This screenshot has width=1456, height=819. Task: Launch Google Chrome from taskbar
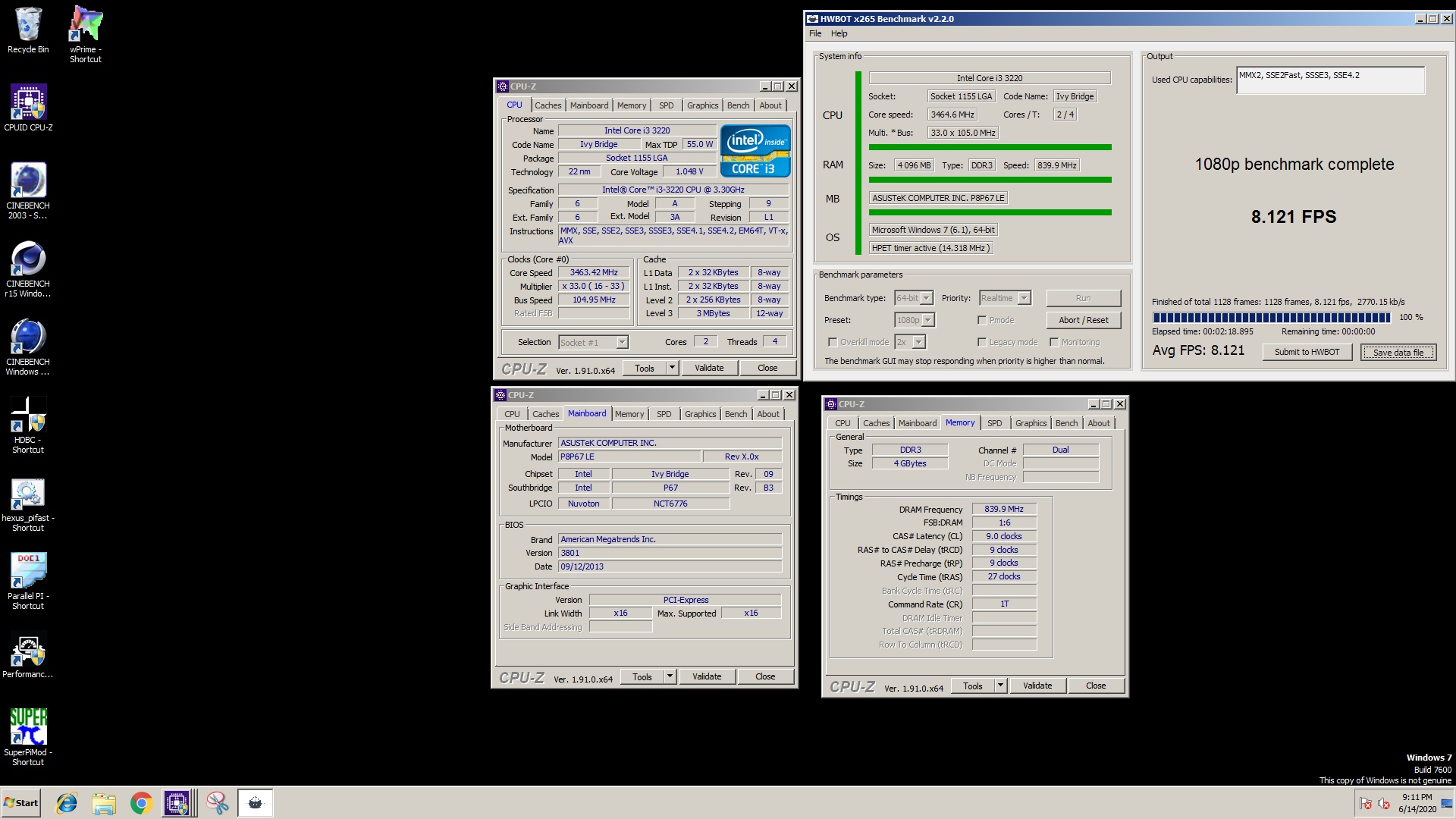click(x=141, y=803)
